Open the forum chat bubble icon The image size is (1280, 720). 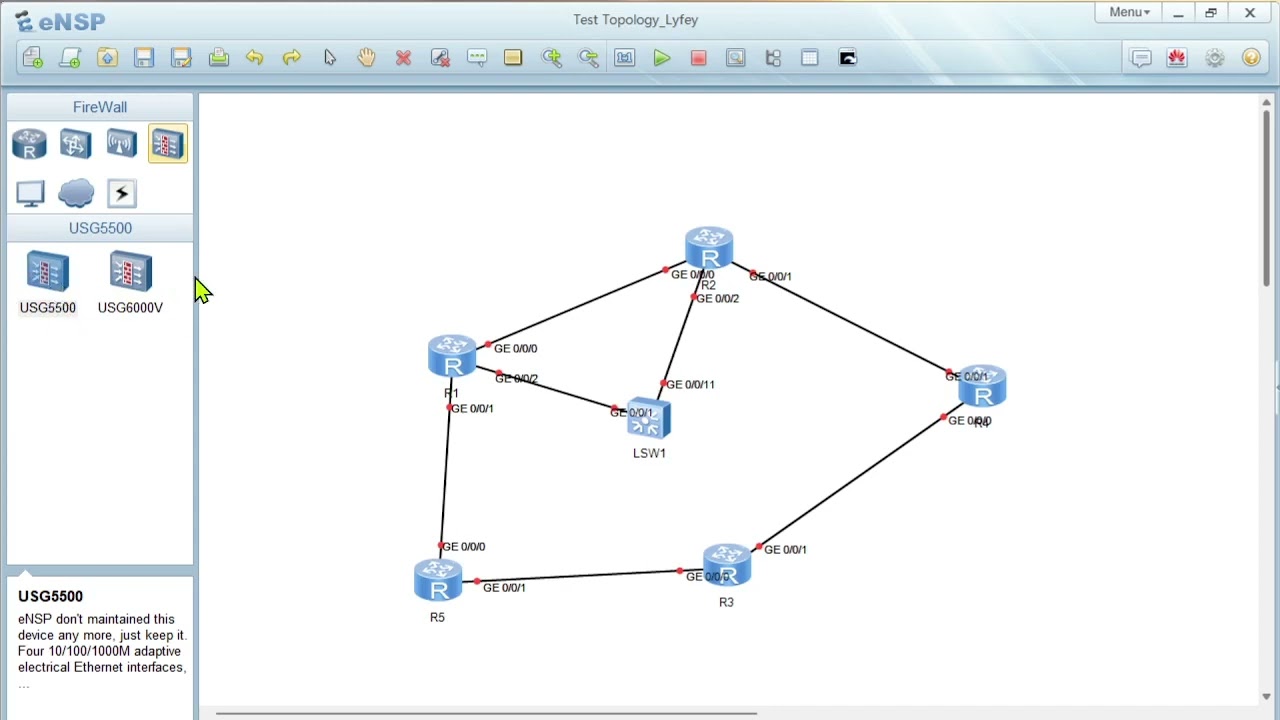coord(1141,58)
